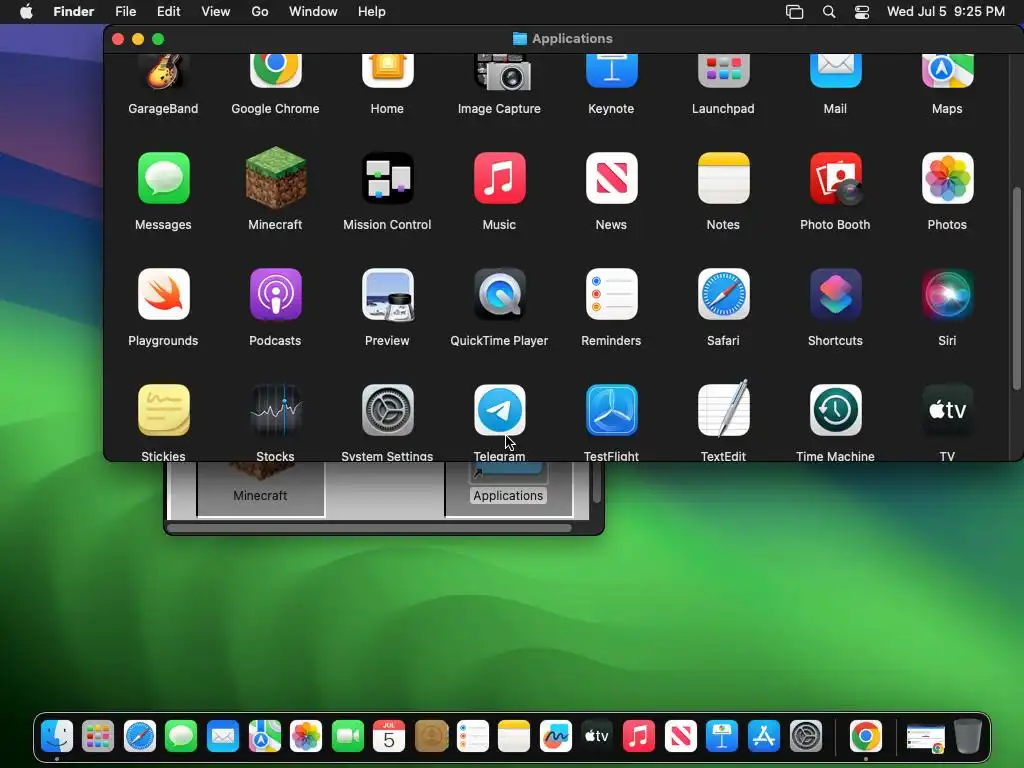Viewport: 1024px width, 768px height.
Task: Select the Podcasts app icon
Action: [276, 294]
